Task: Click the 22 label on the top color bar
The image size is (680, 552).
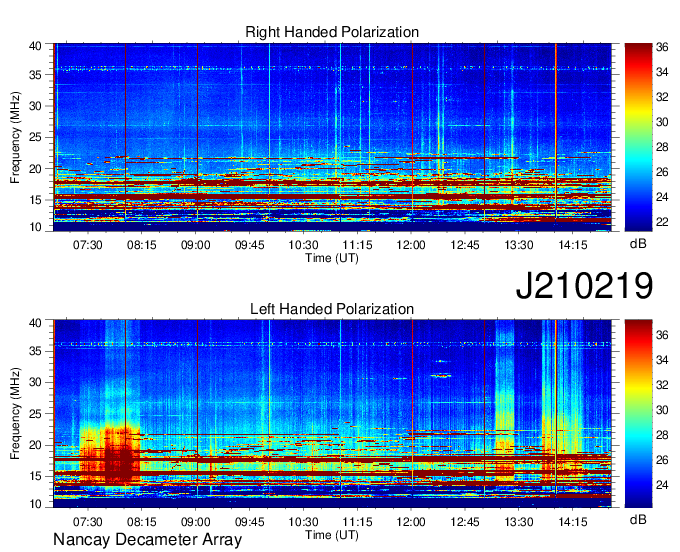Action: point(662,222)
